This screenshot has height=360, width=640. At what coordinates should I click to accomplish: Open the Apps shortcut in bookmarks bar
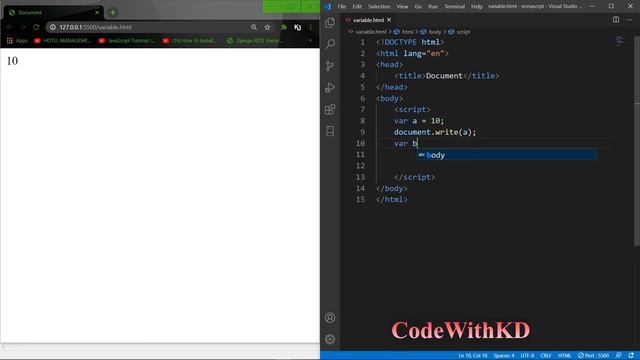[x=17, y=40]
